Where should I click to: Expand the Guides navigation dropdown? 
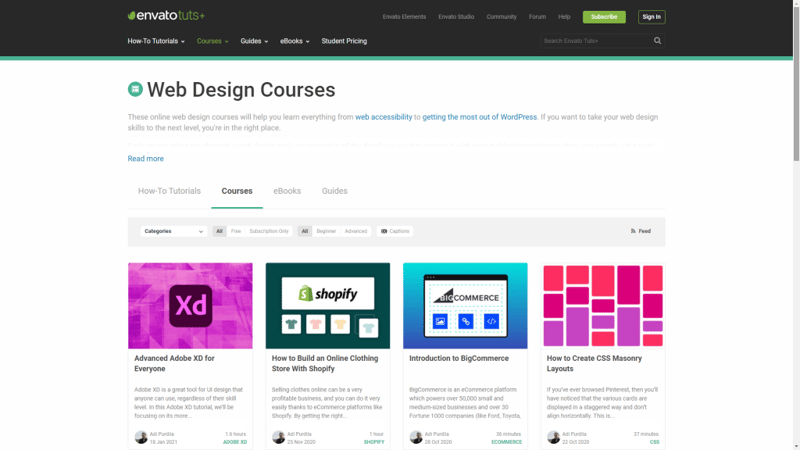pos(254,41)
